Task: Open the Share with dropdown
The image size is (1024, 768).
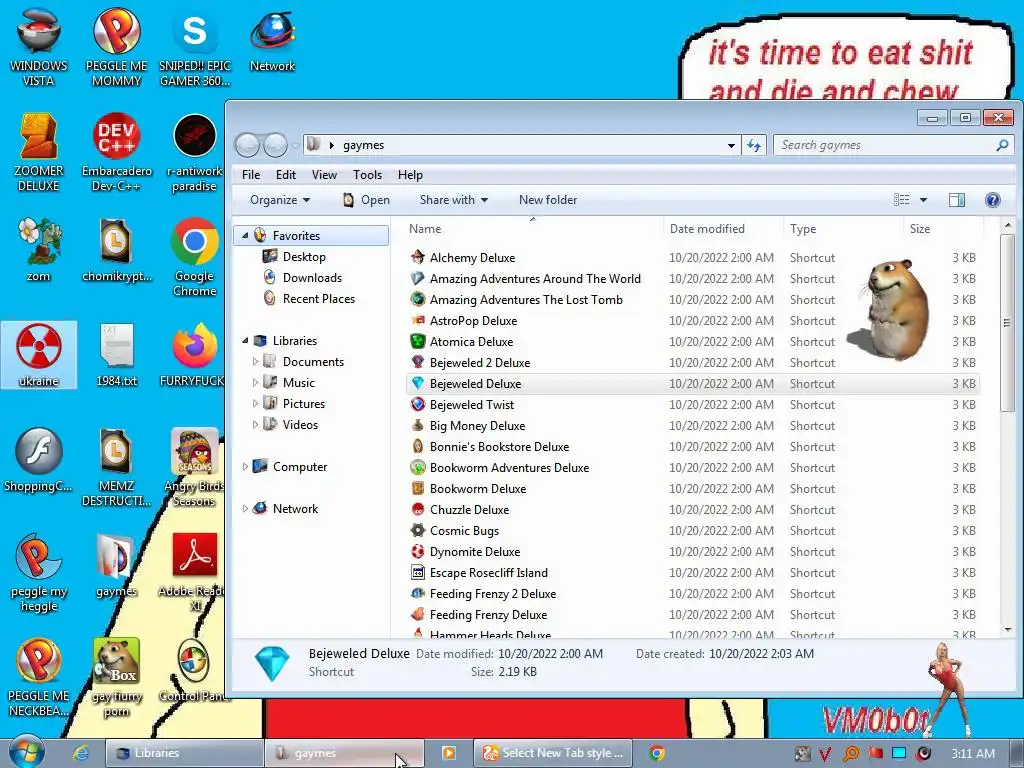Action: (453, 200)
